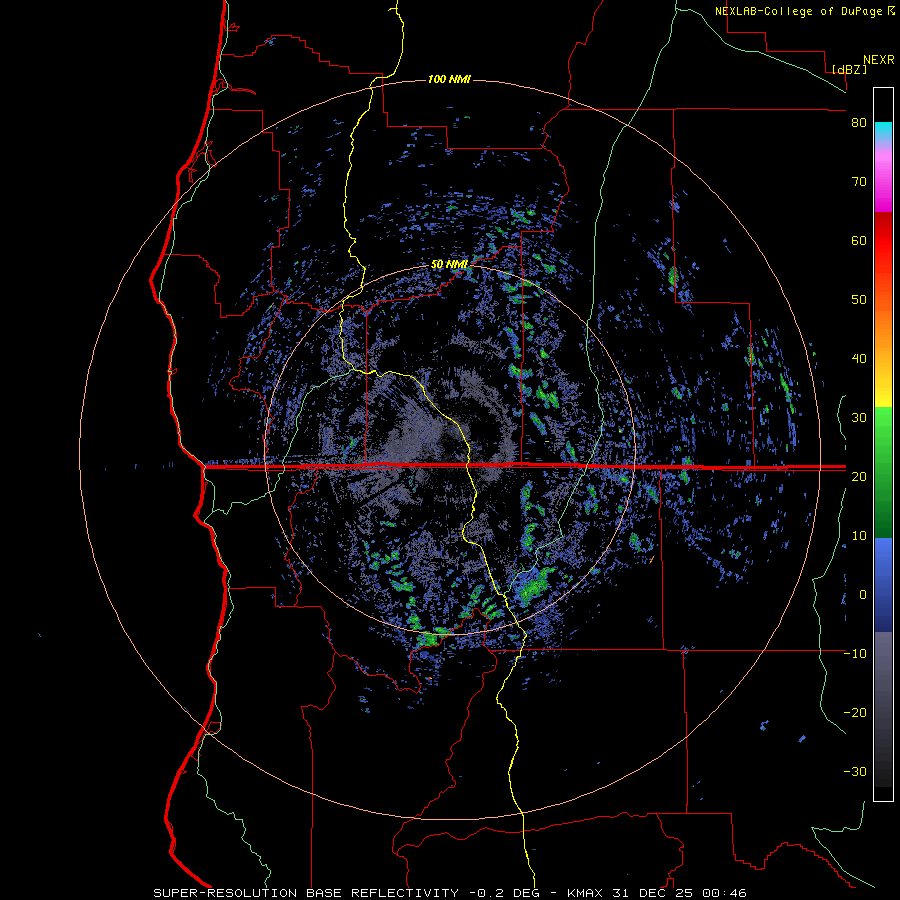Click the 40 value on the color scale

pos(859,359)
